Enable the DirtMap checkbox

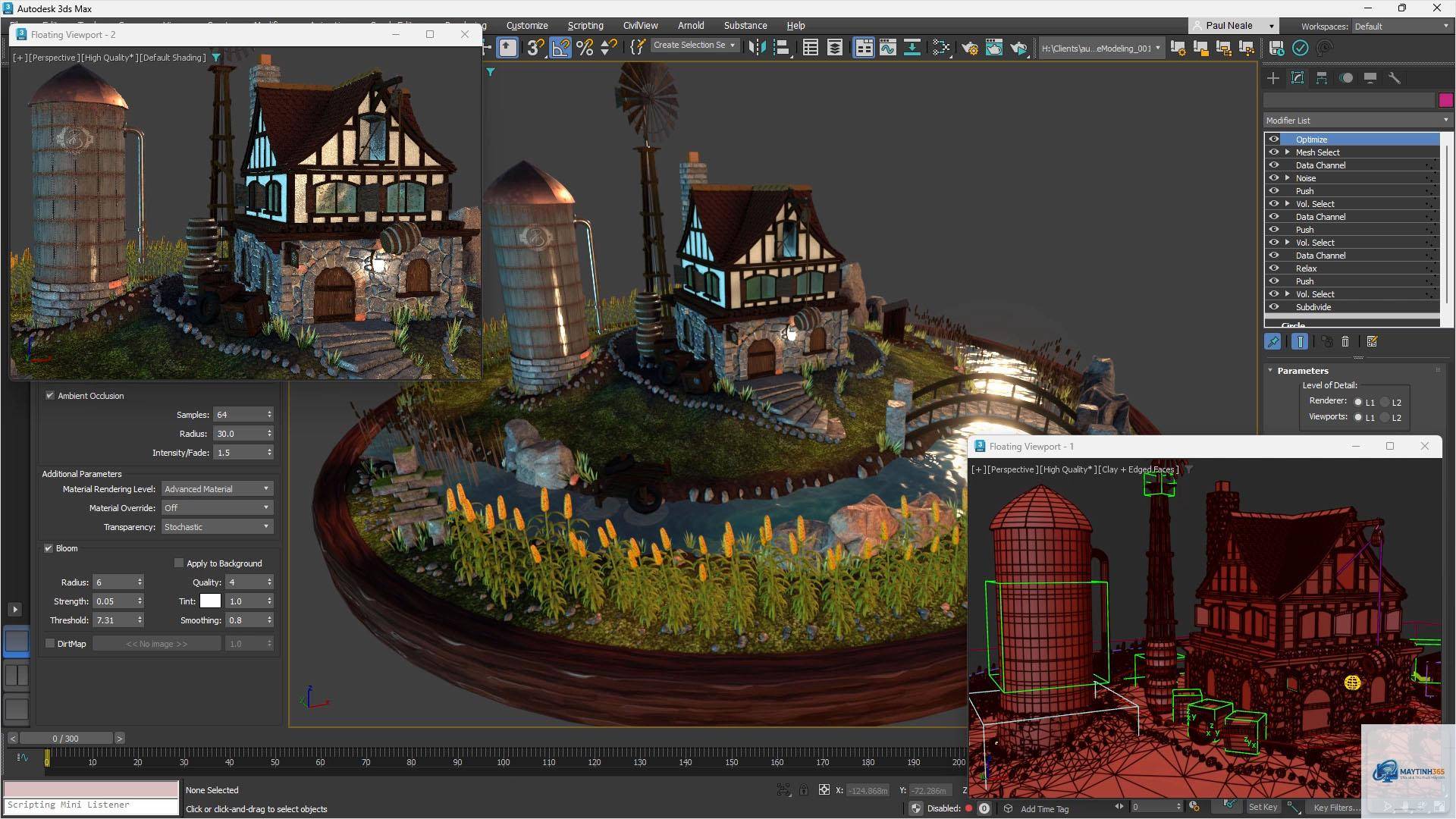click(x=50, y=644)
